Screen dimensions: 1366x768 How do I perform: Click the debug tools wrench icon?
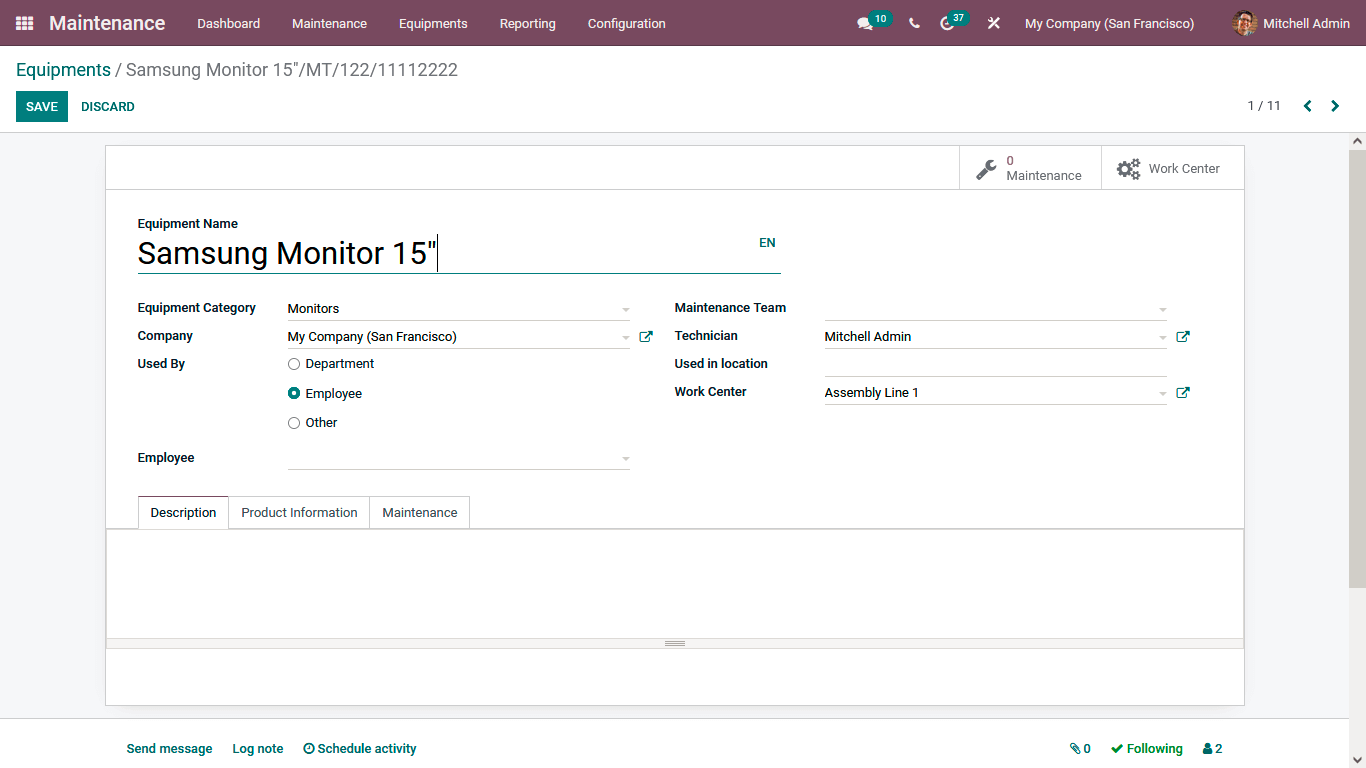tap(993, 23)
